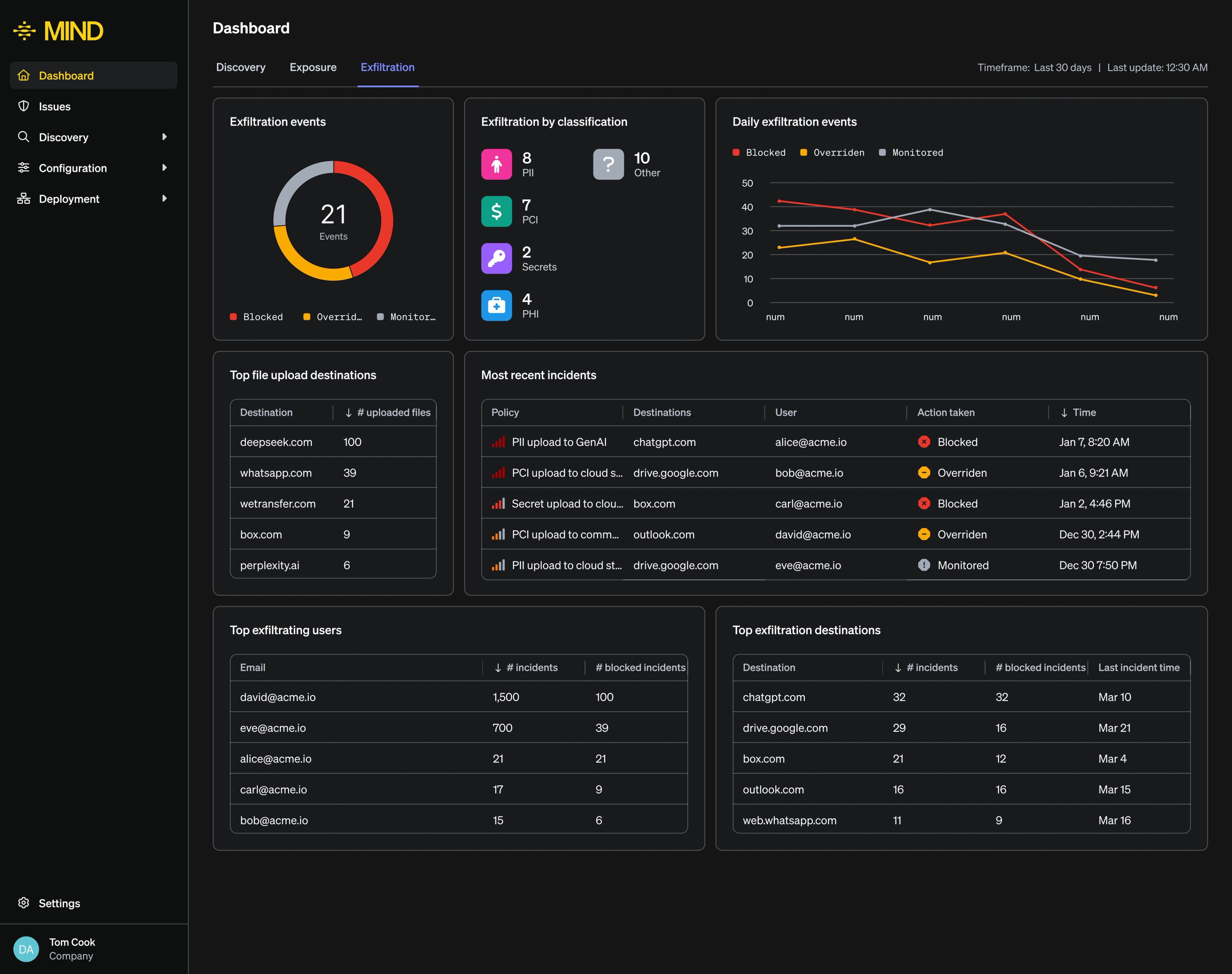This screenshot has width=1232, height=974.
Task: Expand the Deployment sidebar submenu arrow
Action: 164,198
